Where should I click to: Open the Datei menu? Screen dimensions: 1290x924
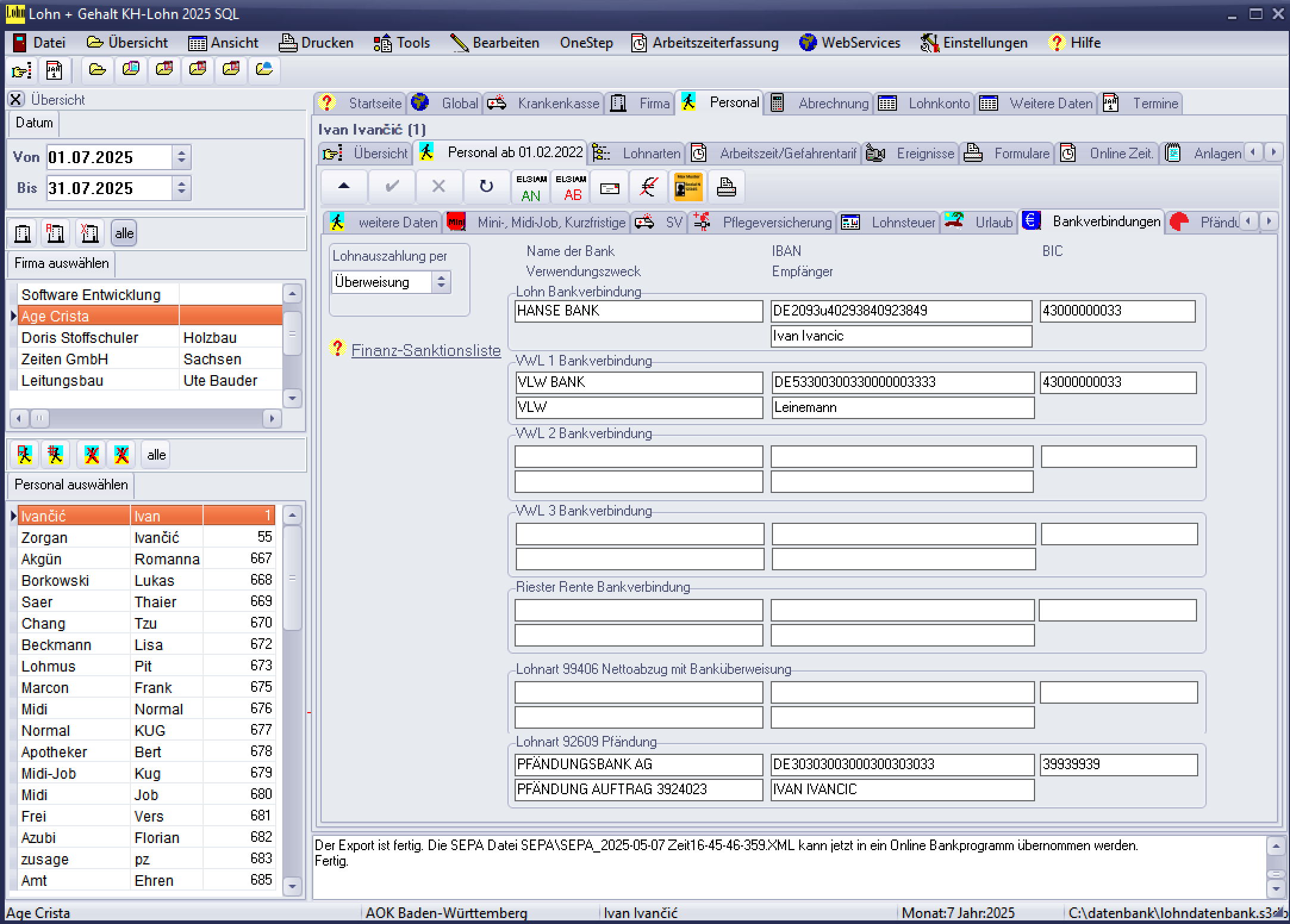coord(39,43)
